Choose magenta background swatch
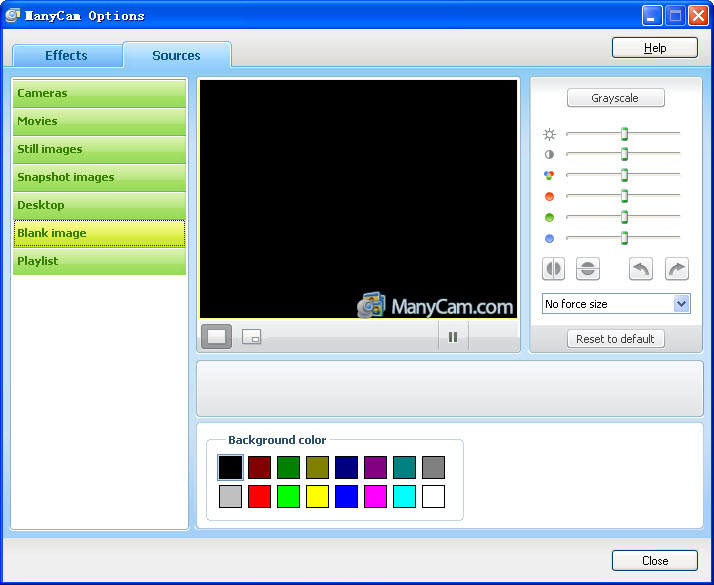 pos(375,496)
